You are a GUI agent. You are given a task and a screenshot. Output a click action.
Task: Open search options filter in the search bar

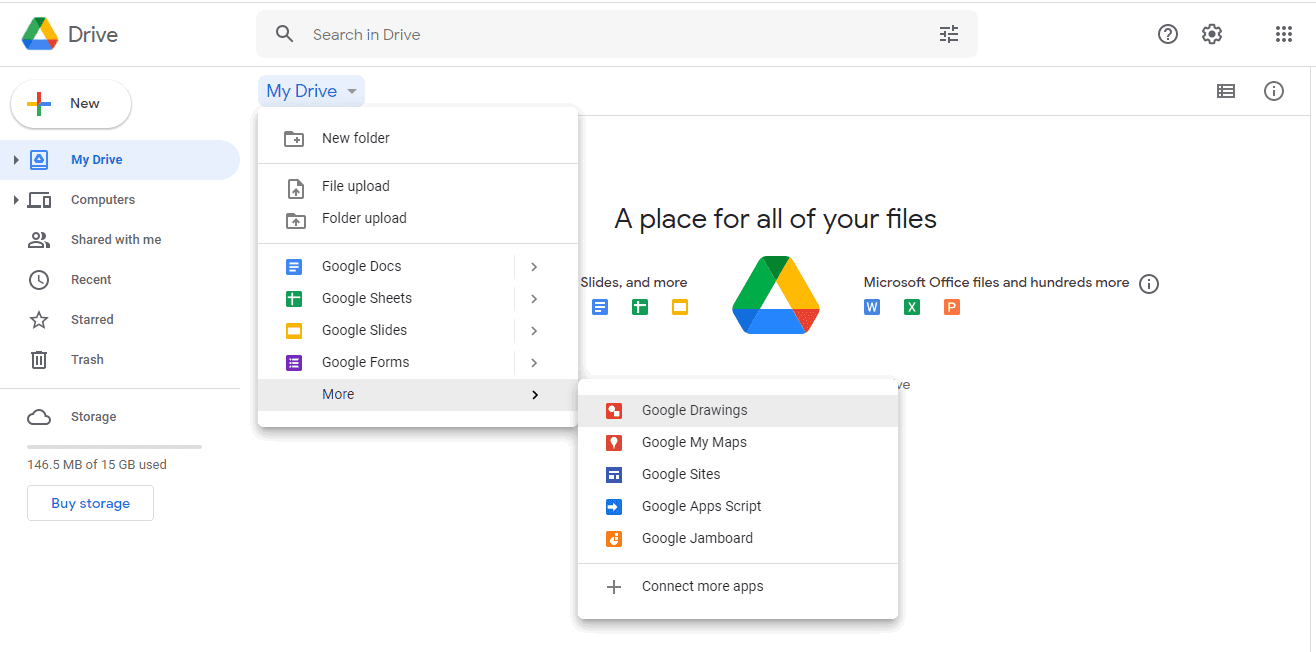(948, 33)
